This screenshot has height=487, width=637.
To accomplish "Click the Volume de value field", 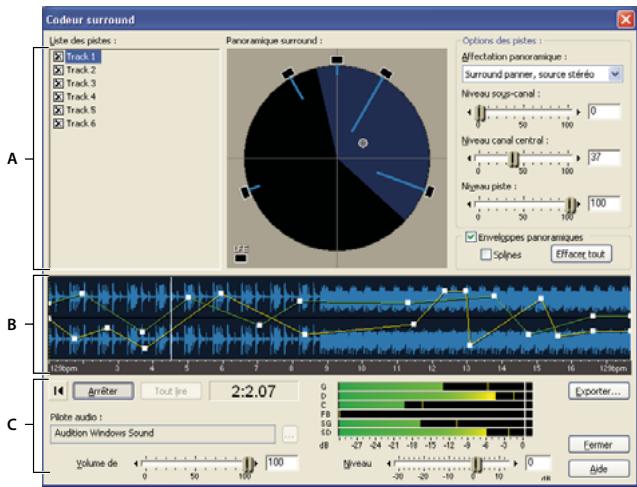I will (282, 463).
